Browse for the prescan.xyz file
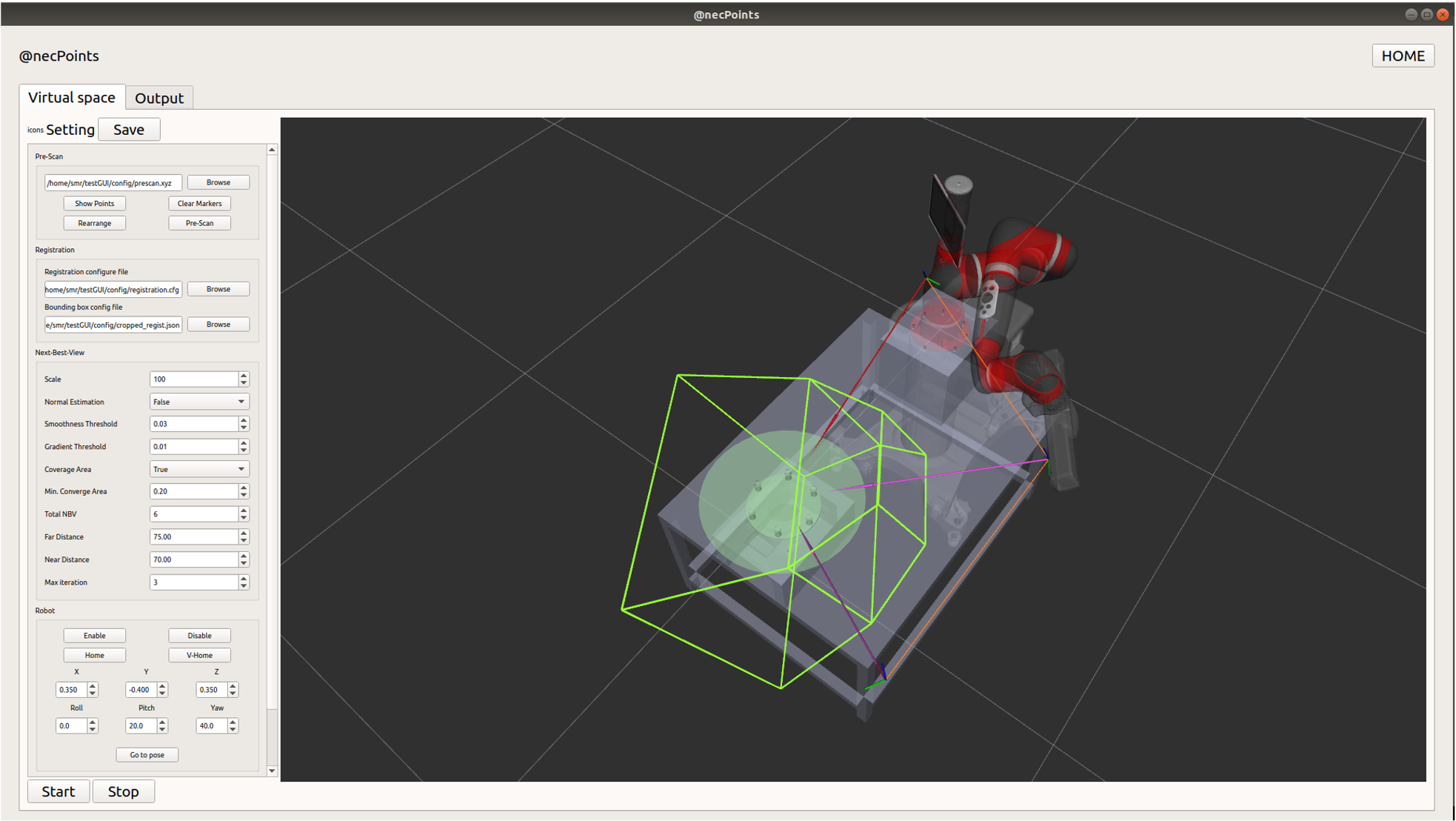This screenshot has width=1456, height=821. click(x=218, y=182)
